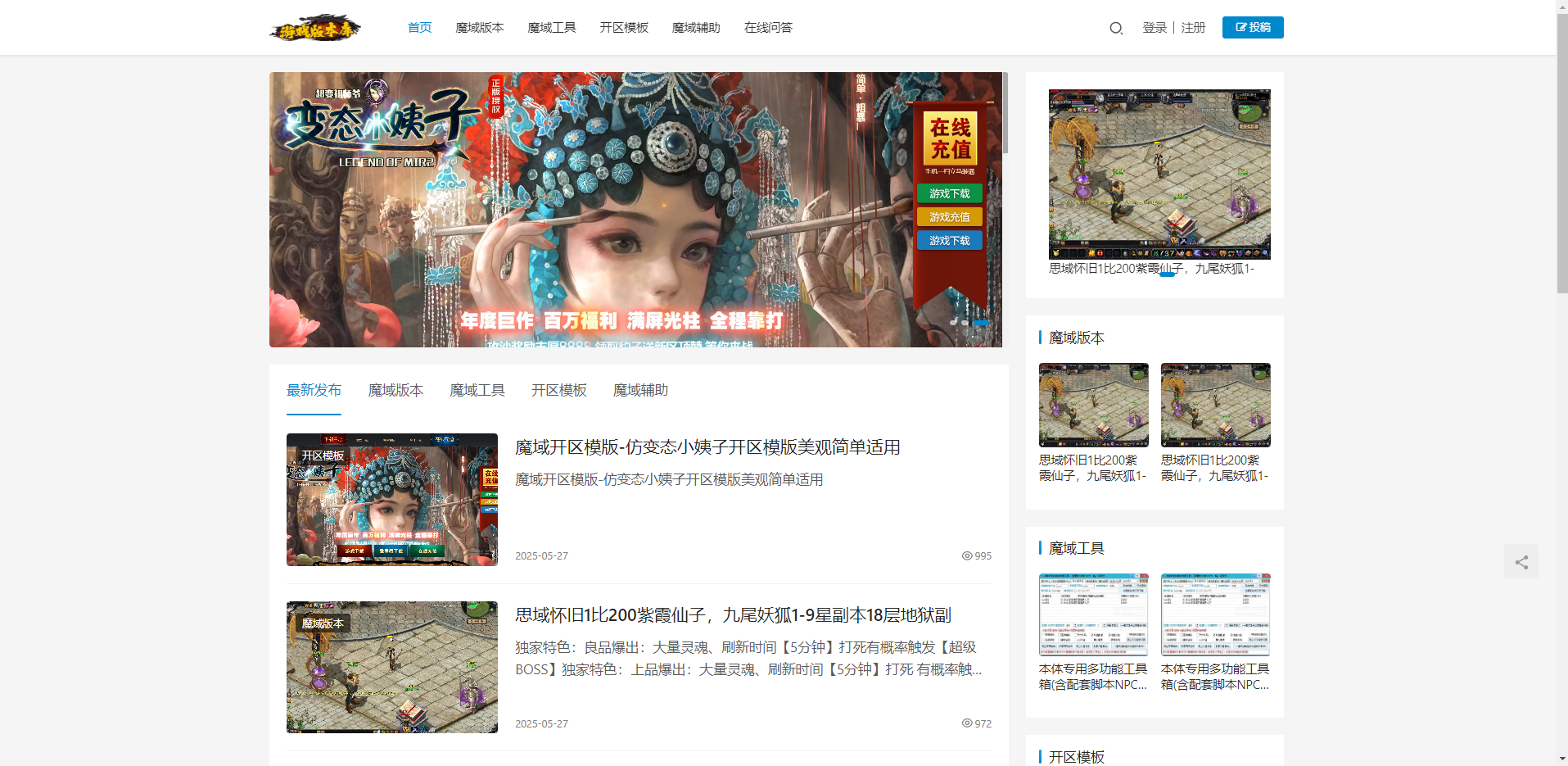This screenshot has width=1568, height=766.
Task: Click the floating share icon
Action: pos(1521,562)
